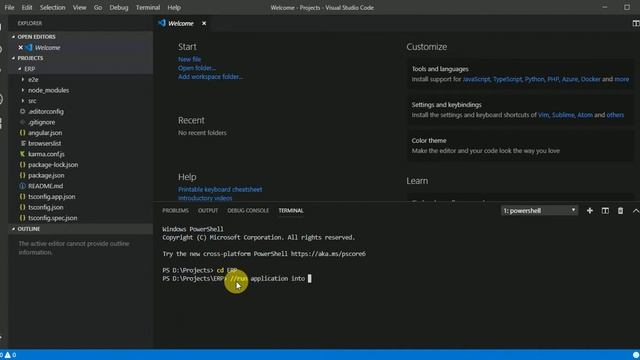Image resolution: width=640 pixels, height=360 pixels.
Task: Collapse the ERP folder
Action: click(x=20, y=69)
